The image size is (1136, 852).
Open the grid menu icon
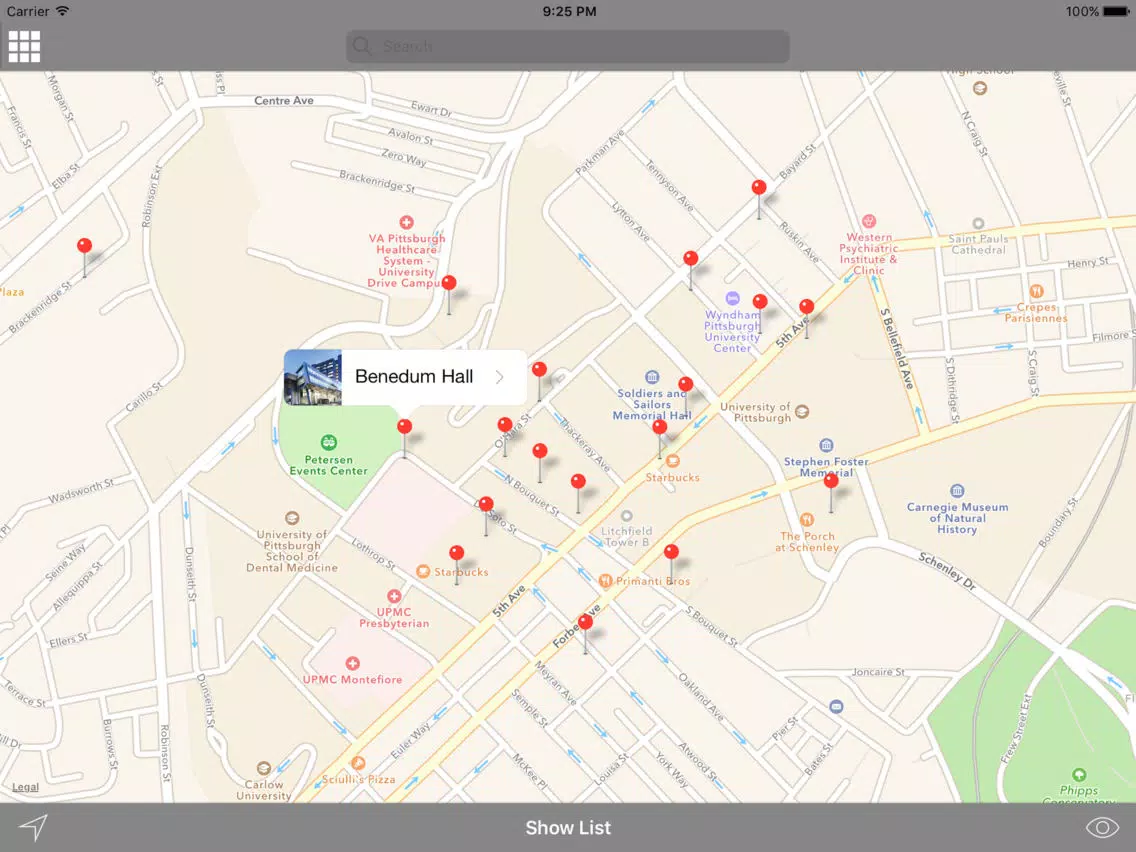coord(24,46)
